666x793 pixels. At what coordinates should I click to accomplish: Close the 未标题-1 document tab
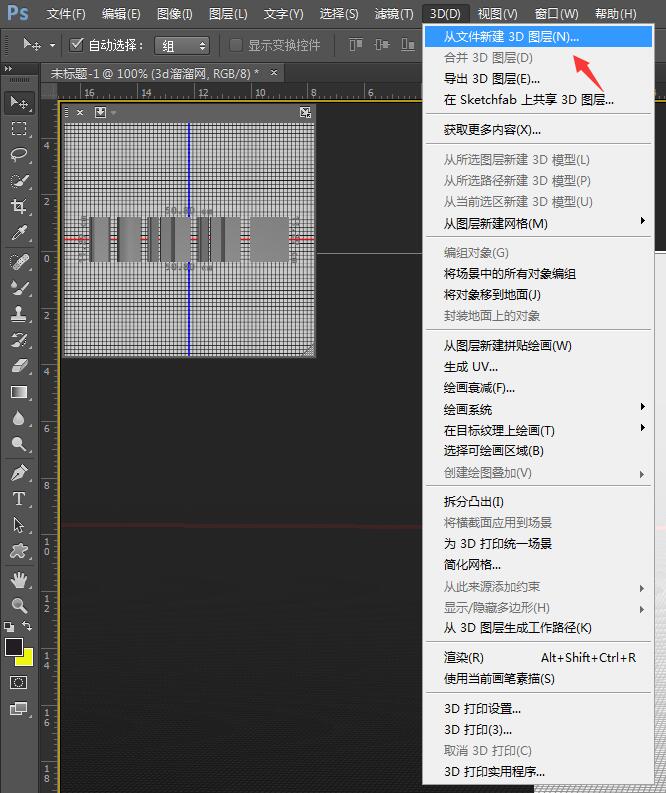coord(274,73)
